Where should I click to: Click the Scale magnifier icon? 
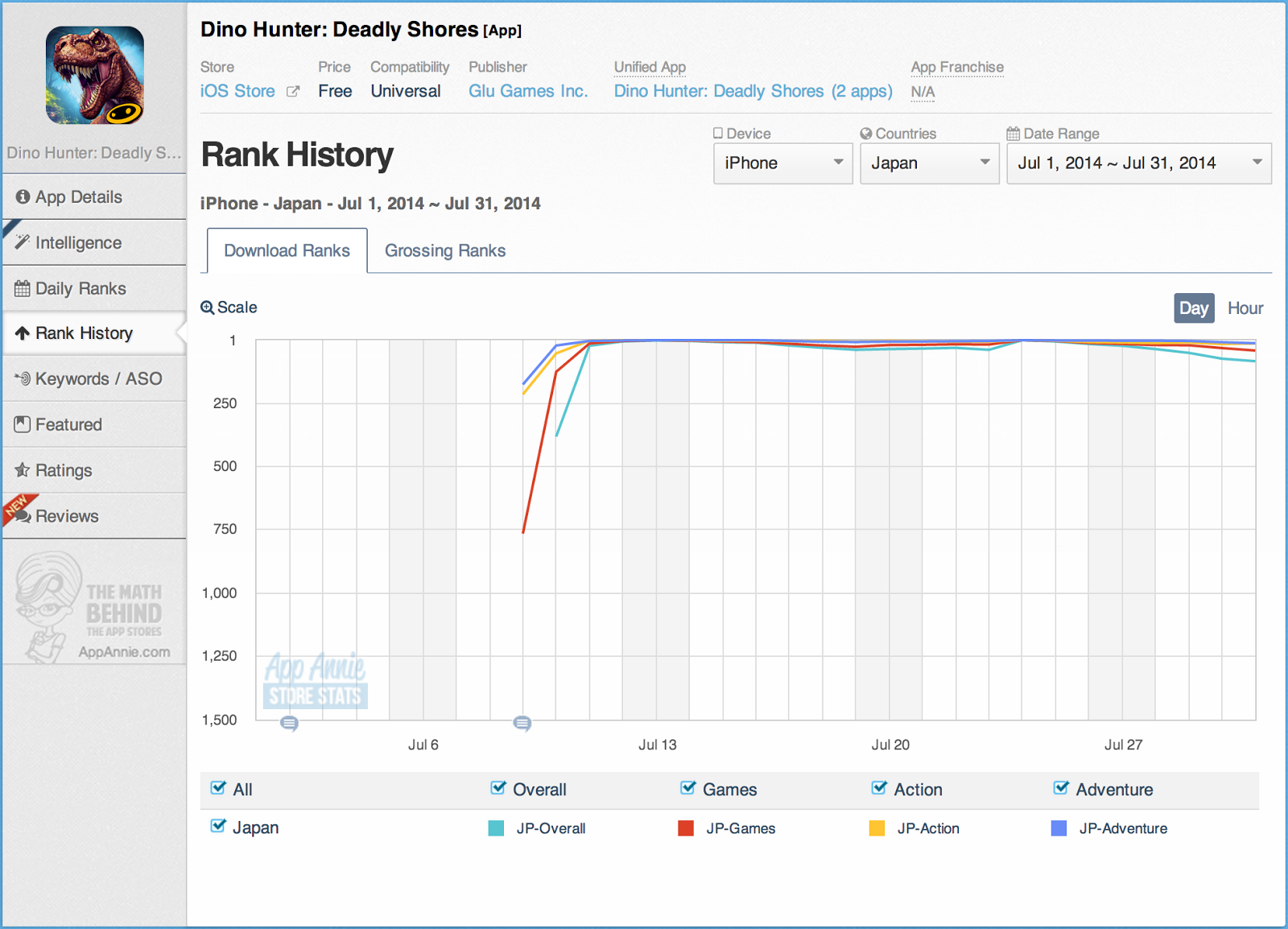tap(207, 308)
